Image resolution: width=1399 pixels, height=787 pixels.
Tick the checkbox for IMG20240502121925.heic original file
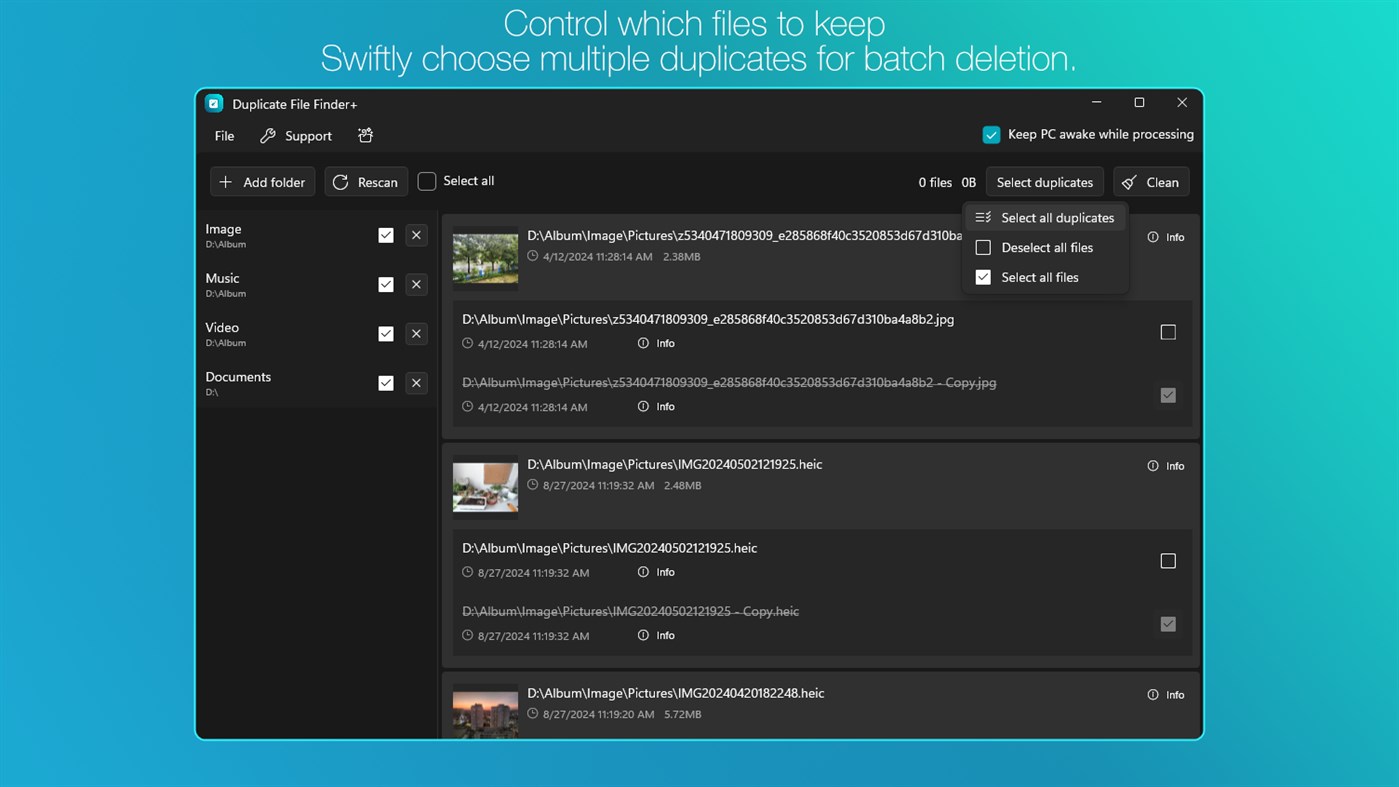click(x=1168, y=561)
